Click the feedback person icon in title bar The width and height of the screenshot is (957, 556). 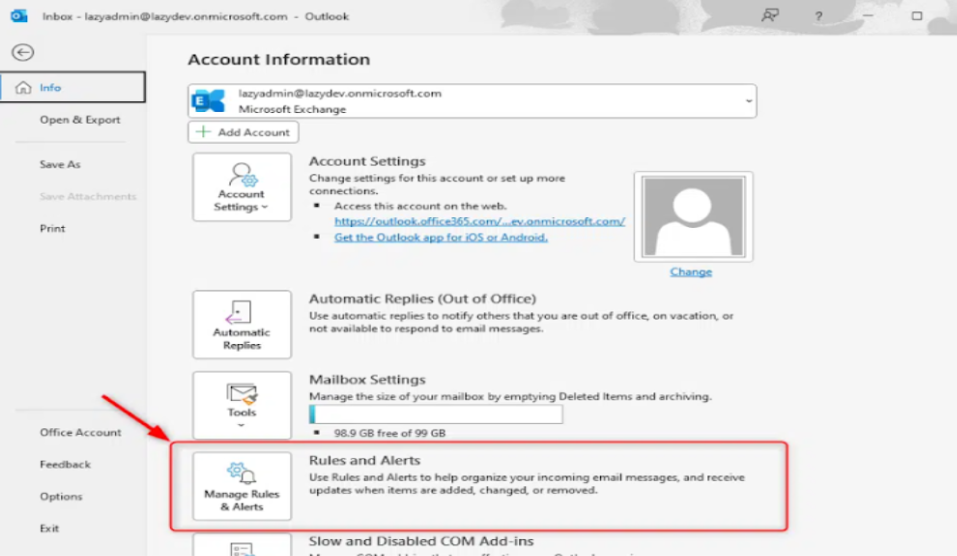(x=770, y=15)
